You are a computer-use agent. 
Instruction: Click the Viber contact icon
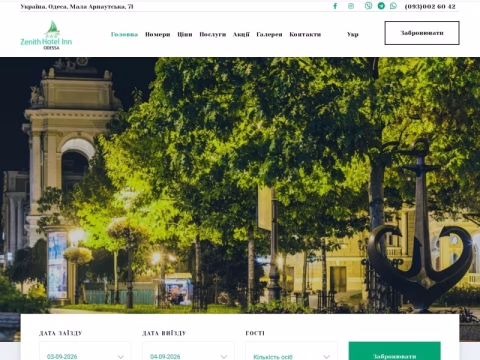368,6
